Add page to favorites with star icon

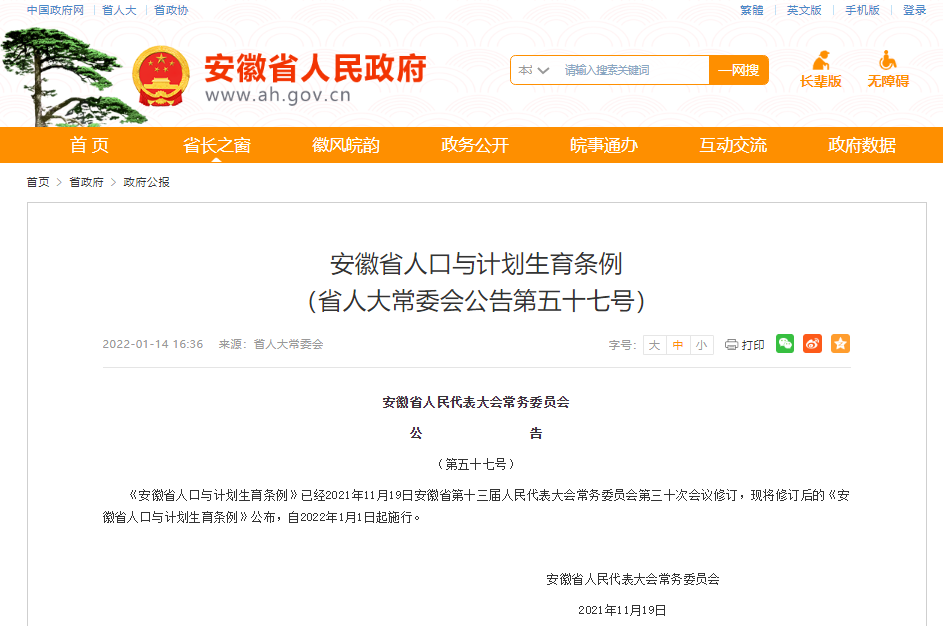pyautogui.click(x=840, y=344)
